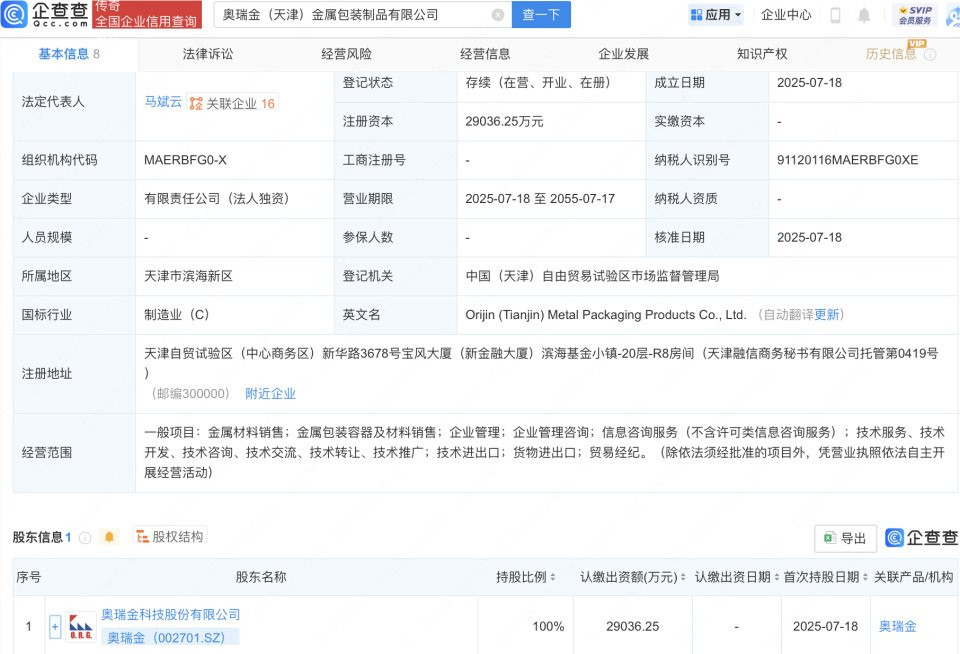Image resolution: width=960 pixels, height=654 pixels.
Task: Switch to the 经营信息 tab
Action: tap(485, 54)
